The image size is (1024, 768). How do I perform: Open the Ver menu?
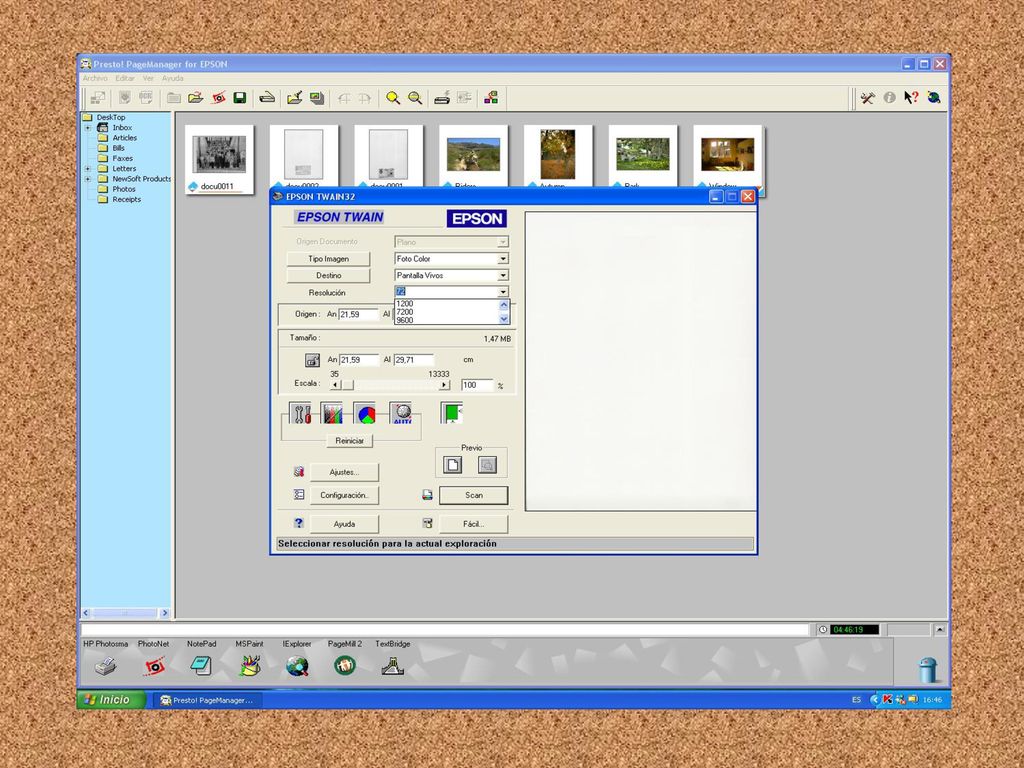pos(148,78)
